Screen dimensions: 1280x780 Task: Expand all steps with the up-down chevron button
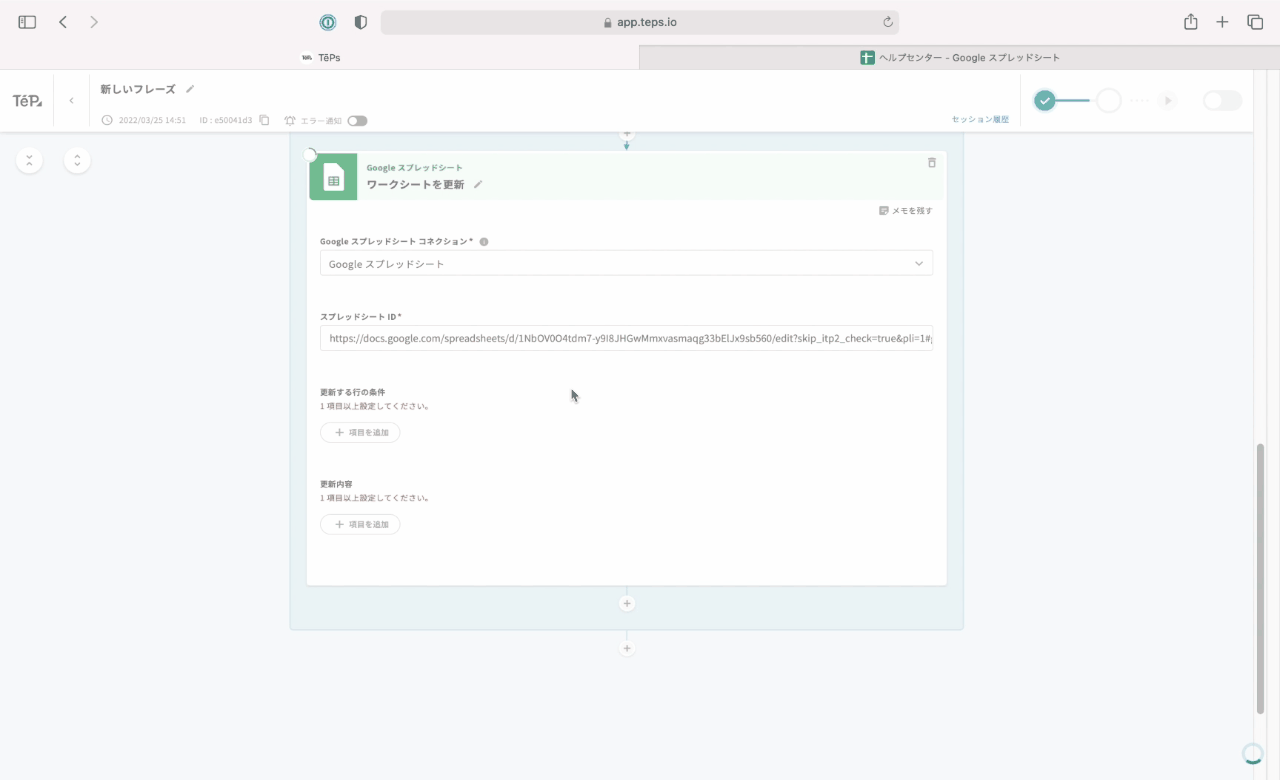(x=77, y=160)
